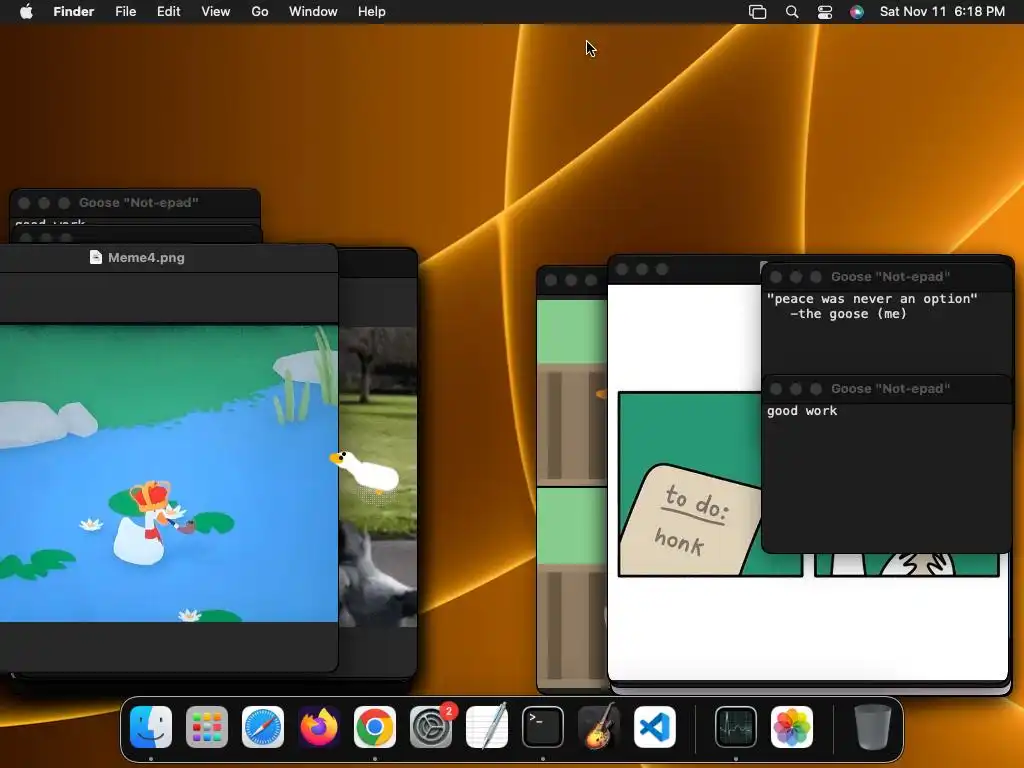Close the peace quote Not-epad window

776,277
